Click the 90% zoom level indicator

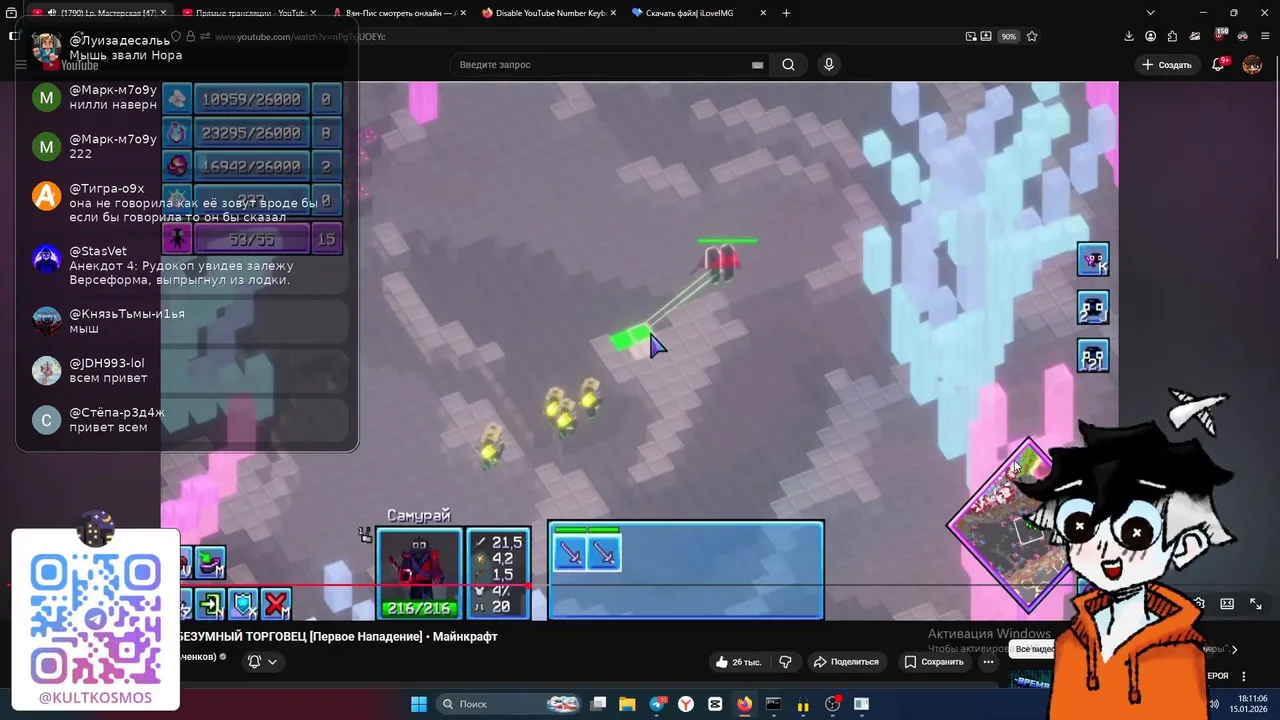click(x=1009, y=36)
